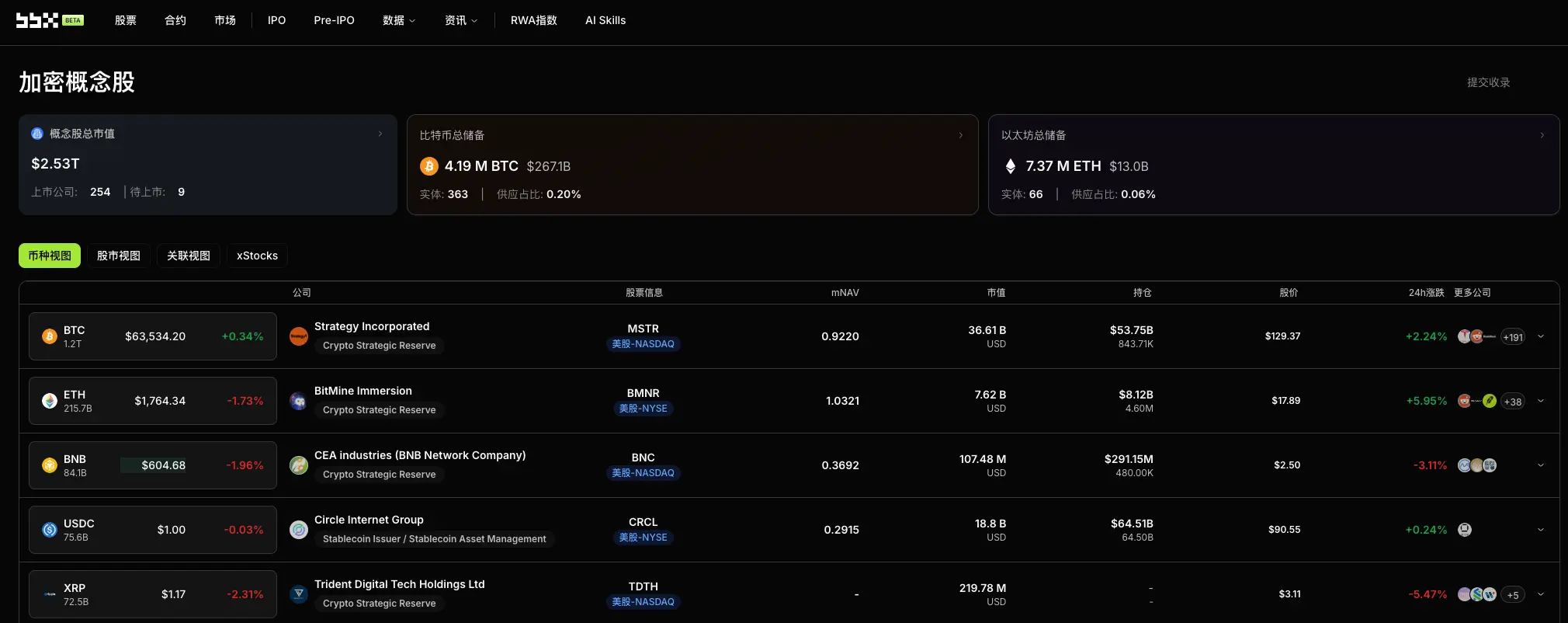Click company avatars in the BMNR row
The image size is (1568, 623).
click(x=1477, y=401)
